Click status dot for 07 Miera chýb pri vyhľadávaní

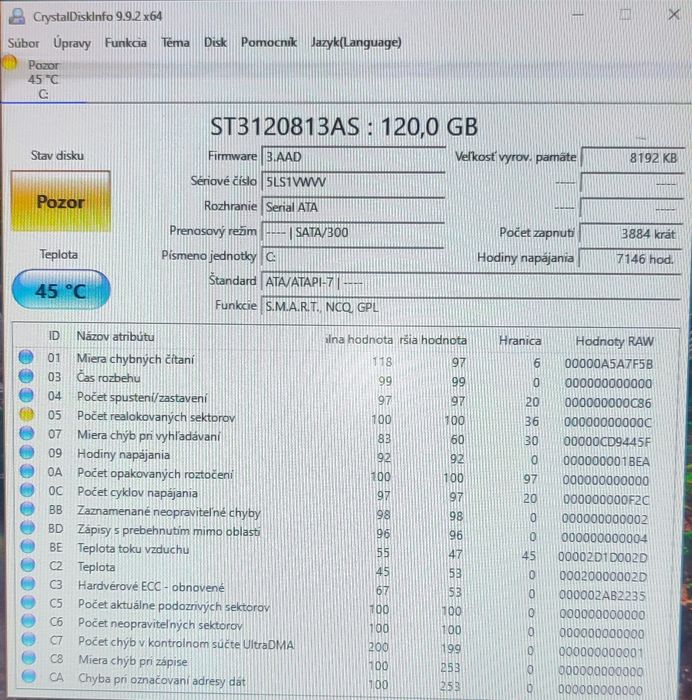pyautogui.click(x=26, y=433)
